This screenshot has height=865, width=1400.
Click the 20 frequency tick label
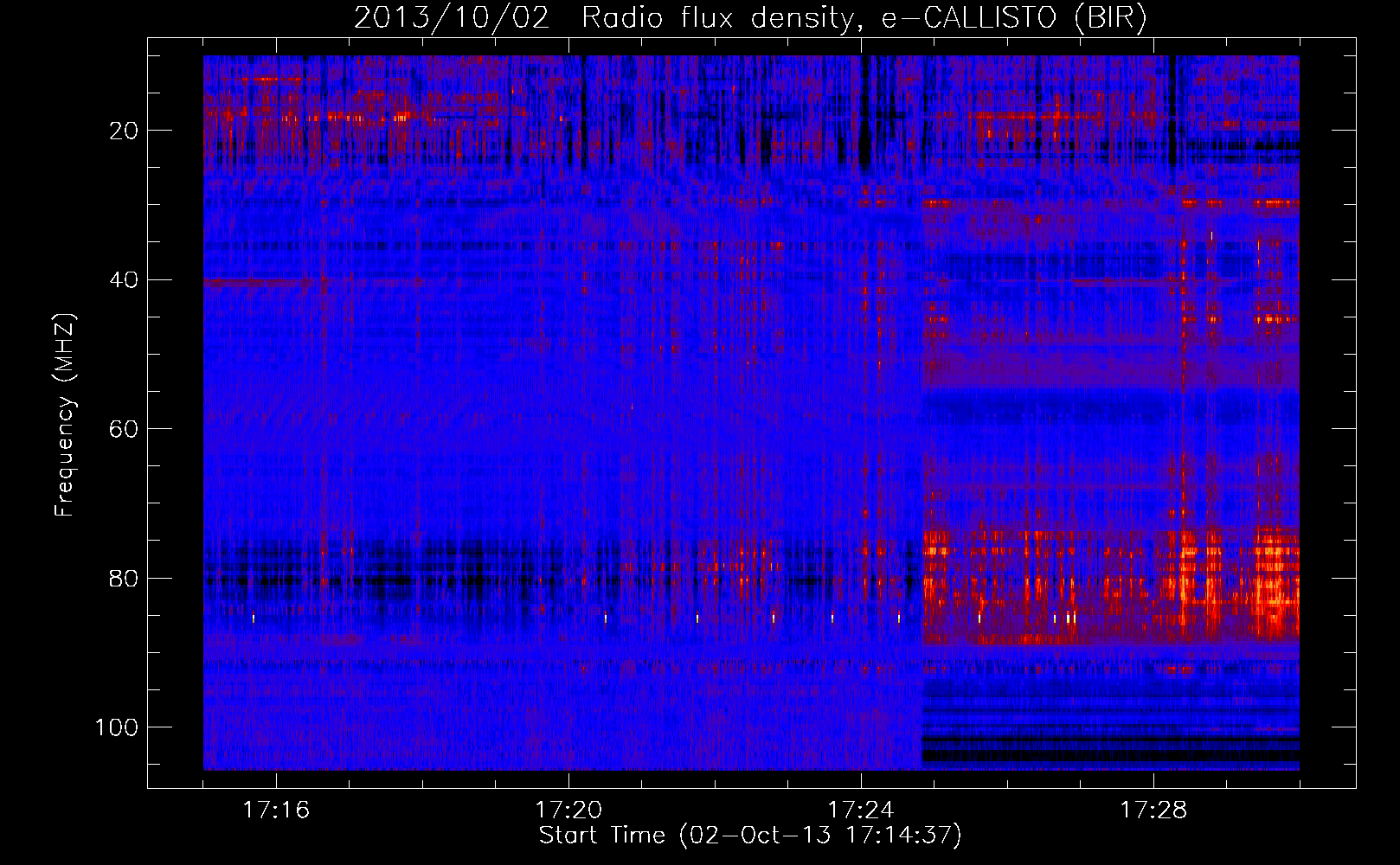(124, 131)
